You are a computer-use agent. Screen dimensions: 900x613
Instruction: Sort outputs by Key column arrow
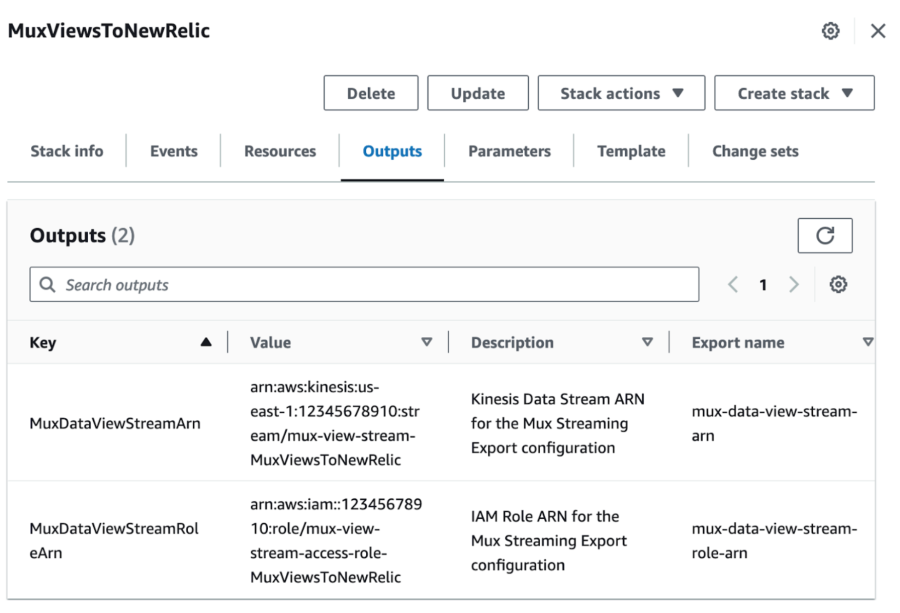[206, 342]
